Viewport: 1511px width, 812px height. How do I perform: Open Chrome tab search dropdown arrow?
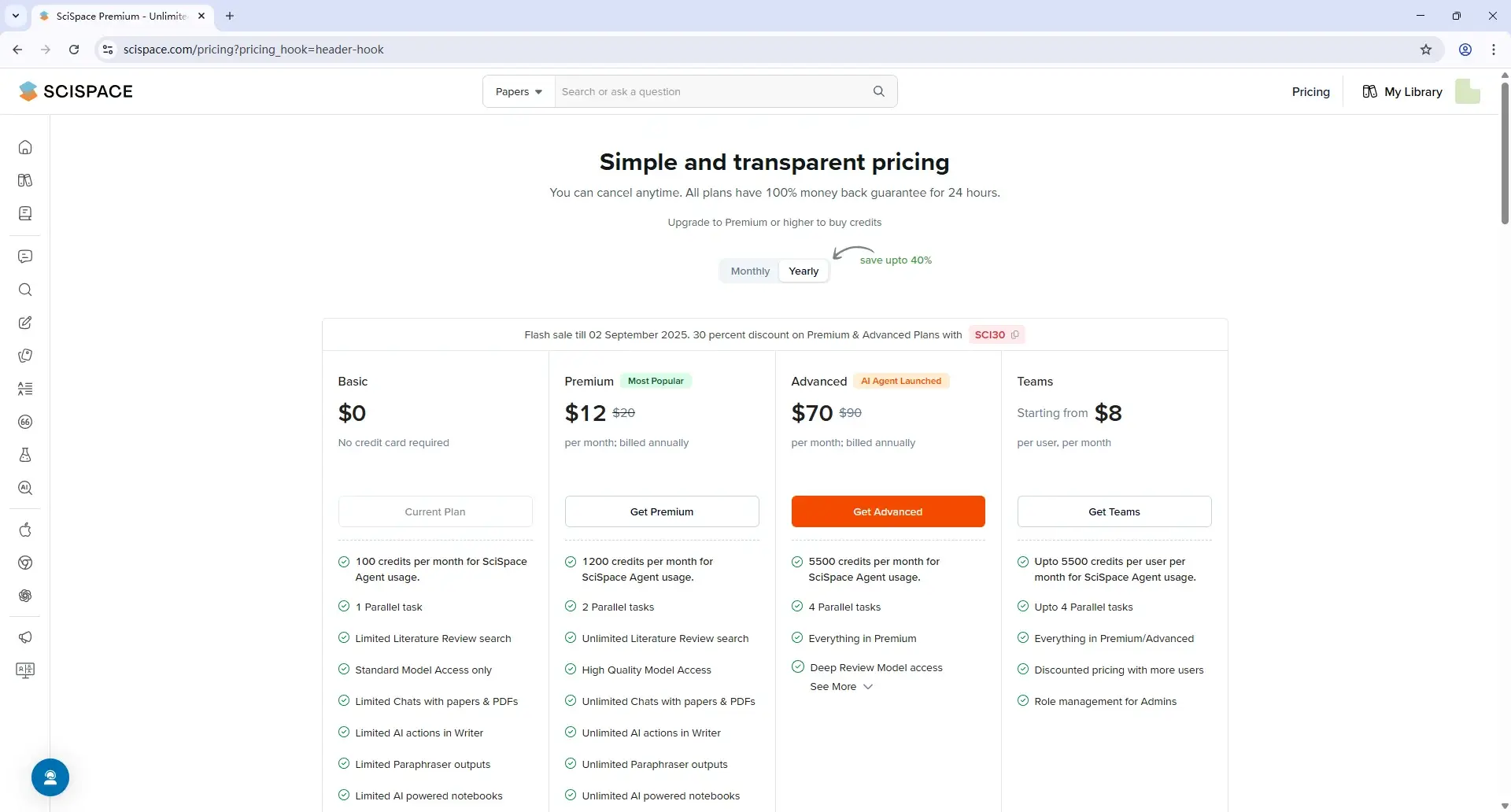pos(16,16)
